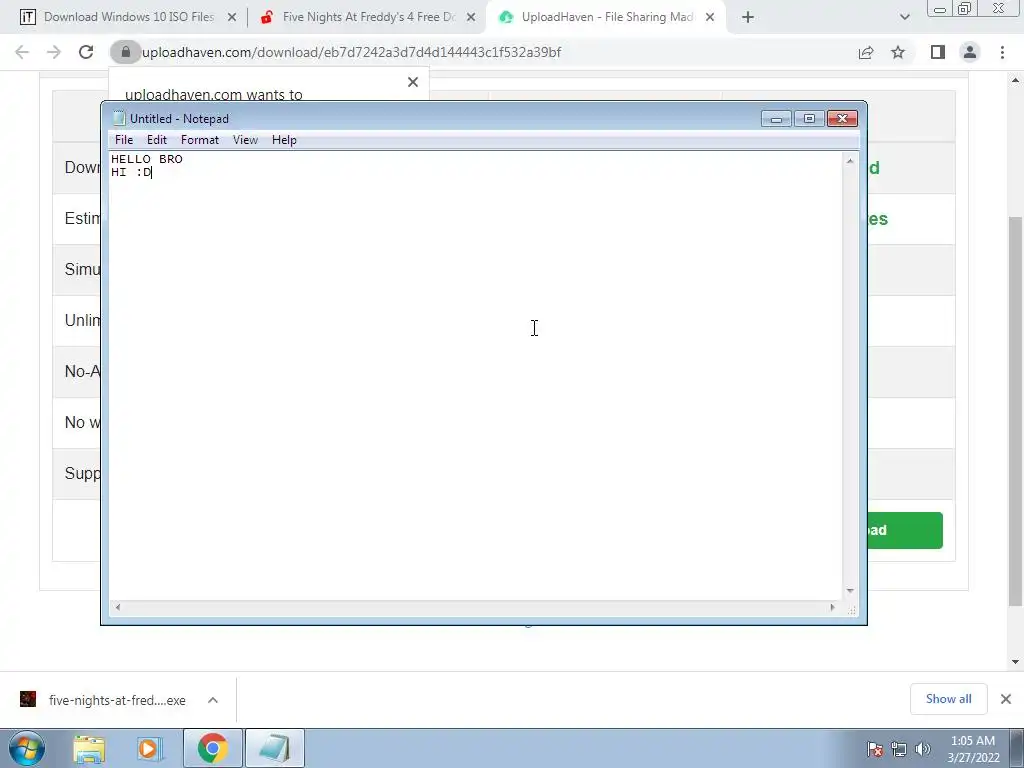Expand download item options chevron
The width and height of the screenshot is (1024, 768).
tap(213, 700)
